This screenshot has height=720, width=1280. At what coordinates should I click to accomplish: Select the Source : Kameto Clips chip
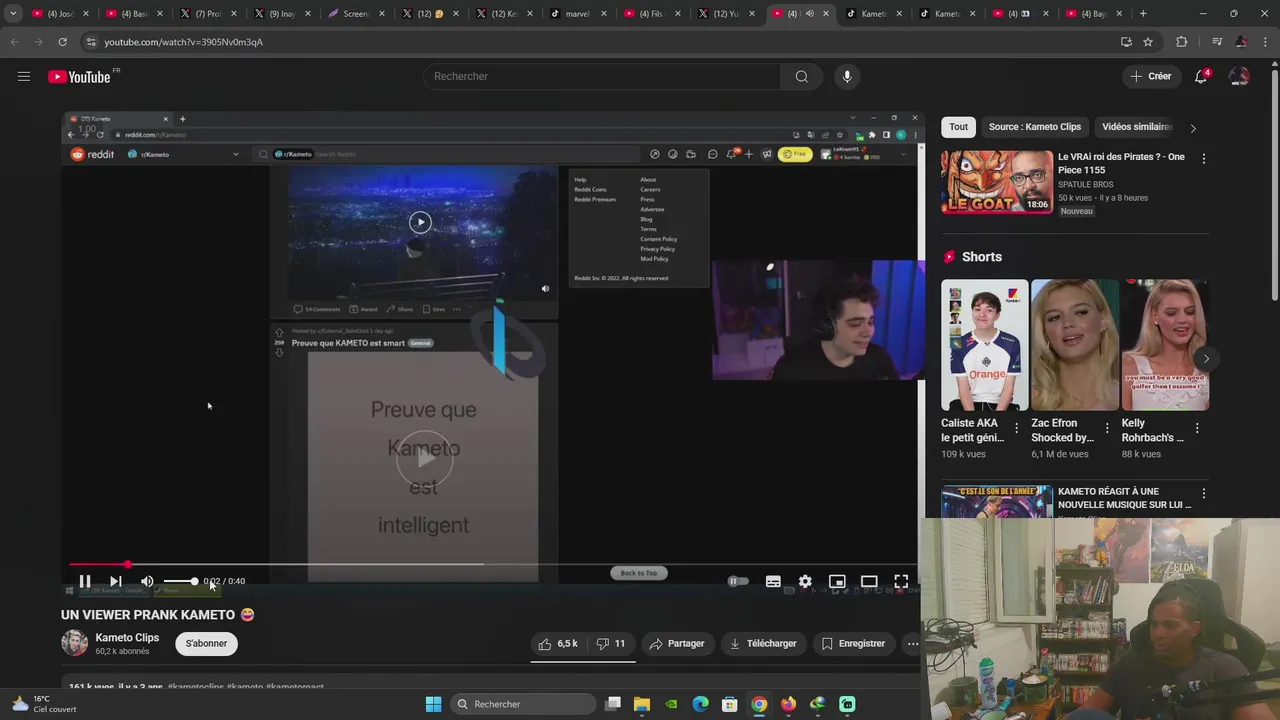[1035, 127]
